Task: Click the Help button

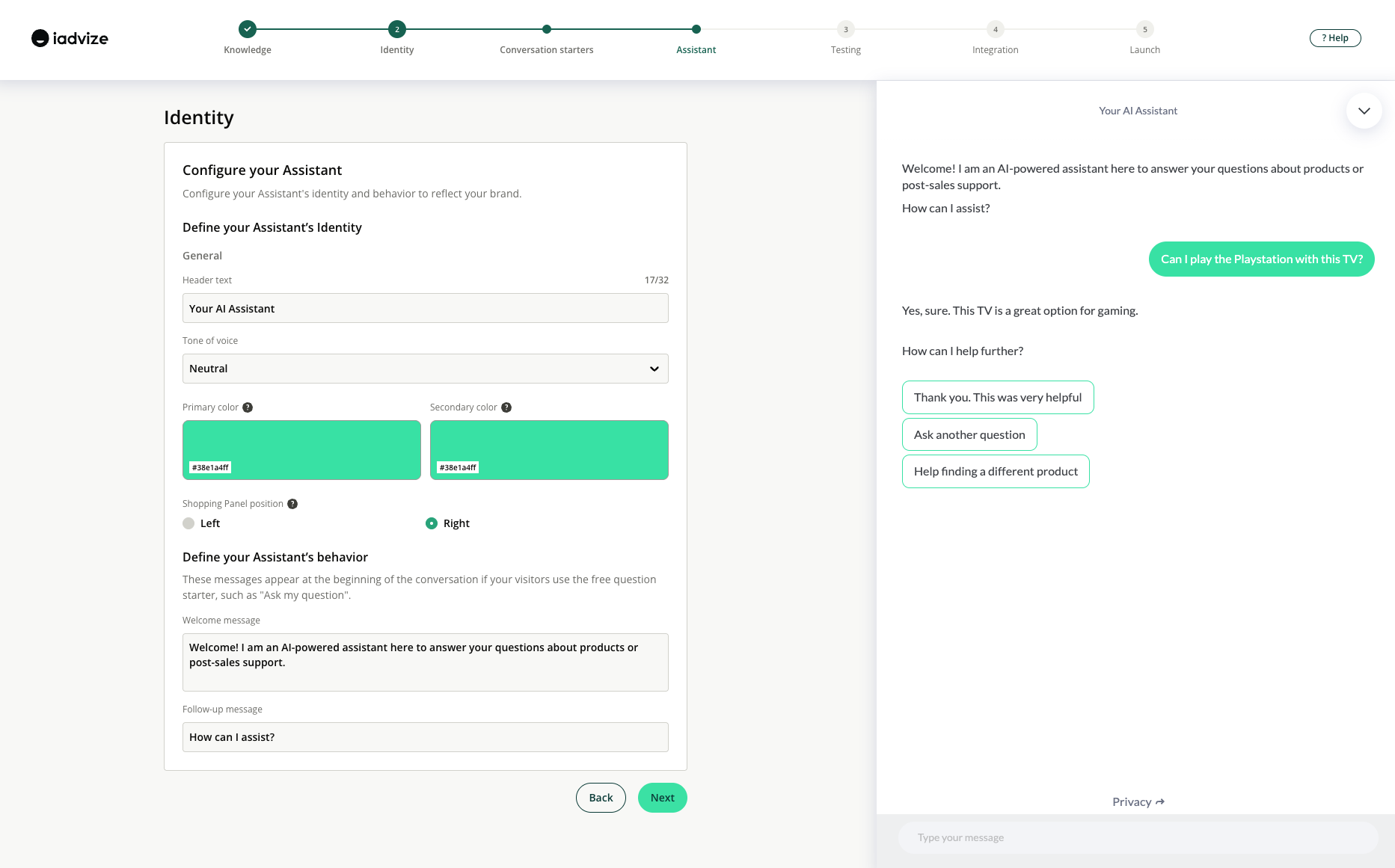Action: coord(1335,38)
